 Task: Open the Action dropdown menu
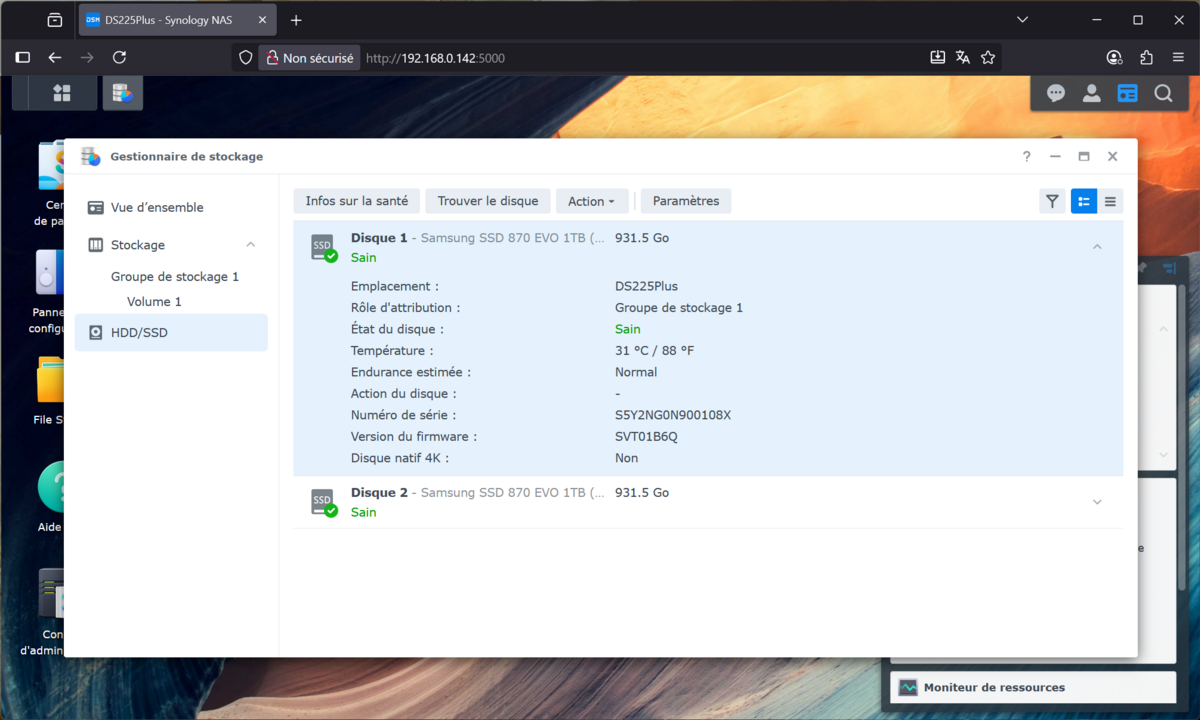[x=591, y=201]
